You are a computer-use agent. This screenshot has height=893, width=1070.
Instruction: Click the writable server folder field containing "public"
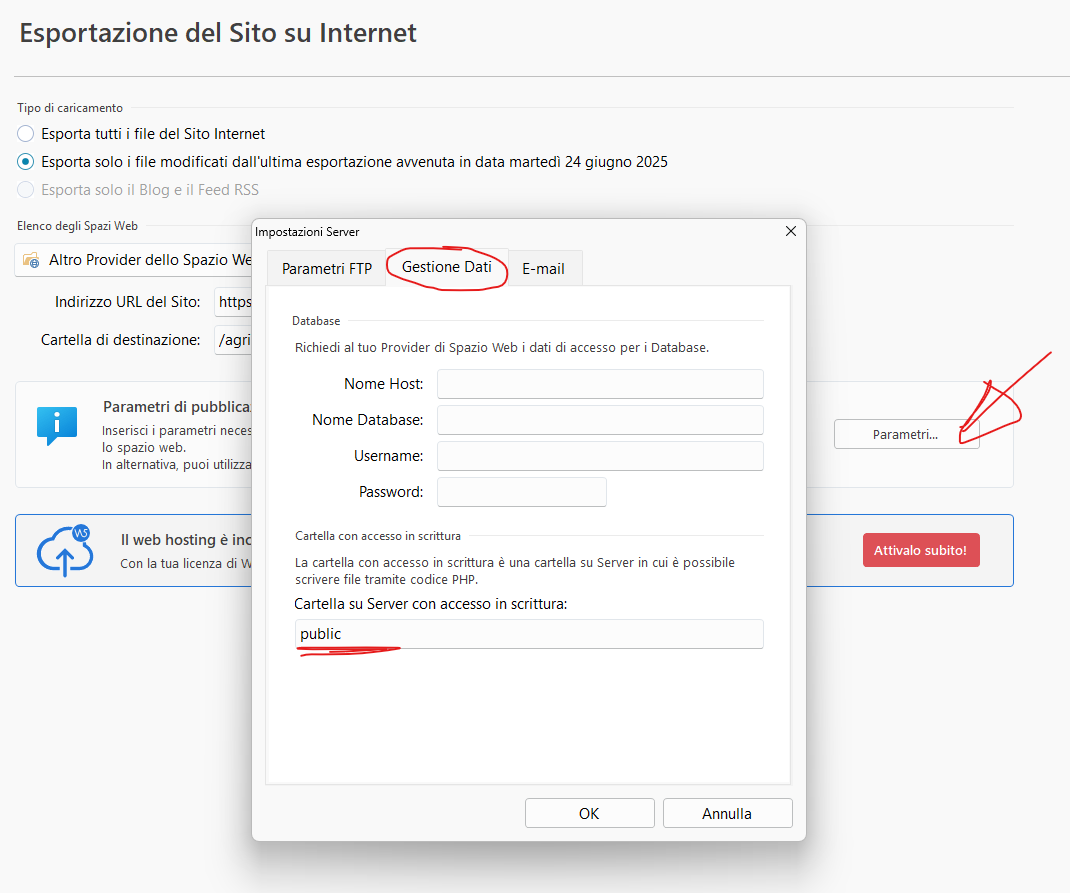529,634
